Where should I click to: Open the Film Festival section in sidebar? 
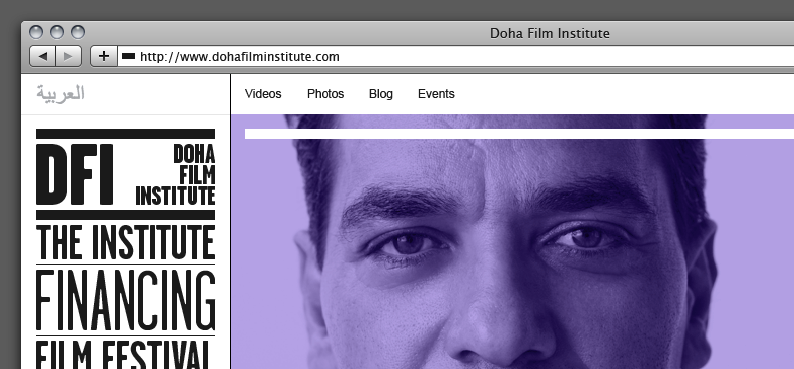point(124,355)
